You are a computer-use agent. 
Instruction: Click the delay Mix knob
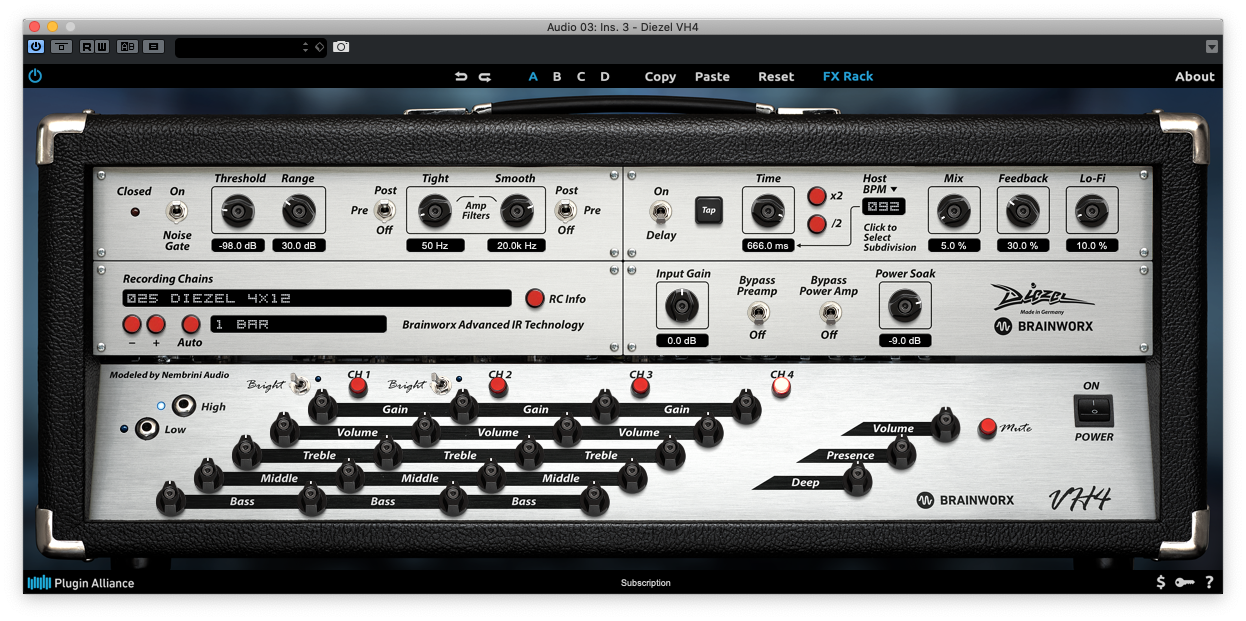pos(954,211)
